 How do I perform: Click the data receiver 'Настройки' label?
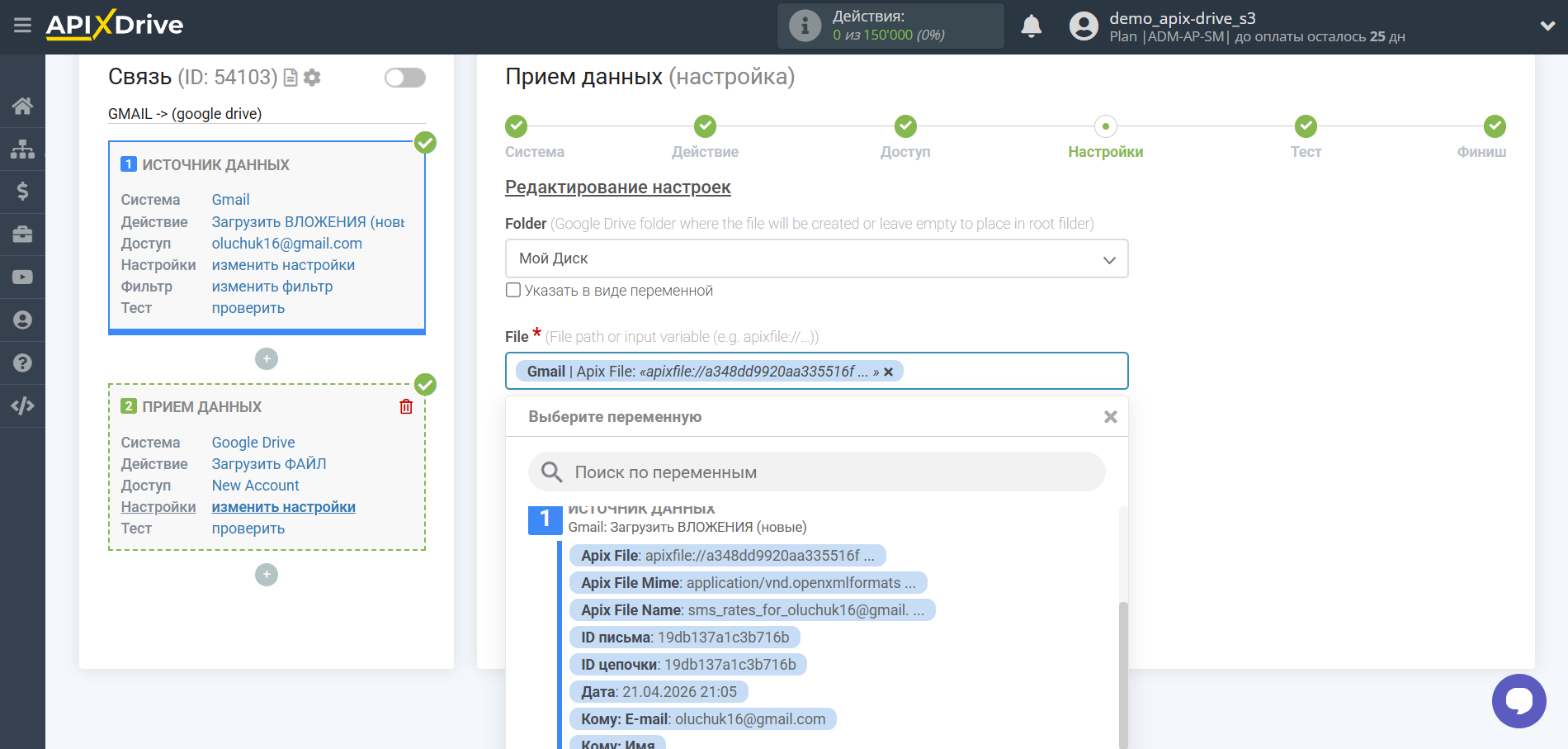(158, 507)
